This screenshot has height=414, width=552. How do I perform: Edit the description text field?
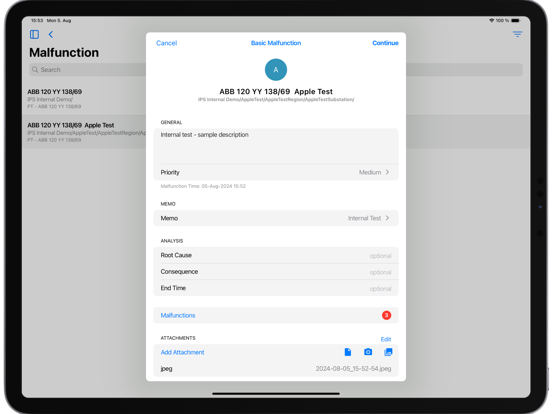(276, 146)
